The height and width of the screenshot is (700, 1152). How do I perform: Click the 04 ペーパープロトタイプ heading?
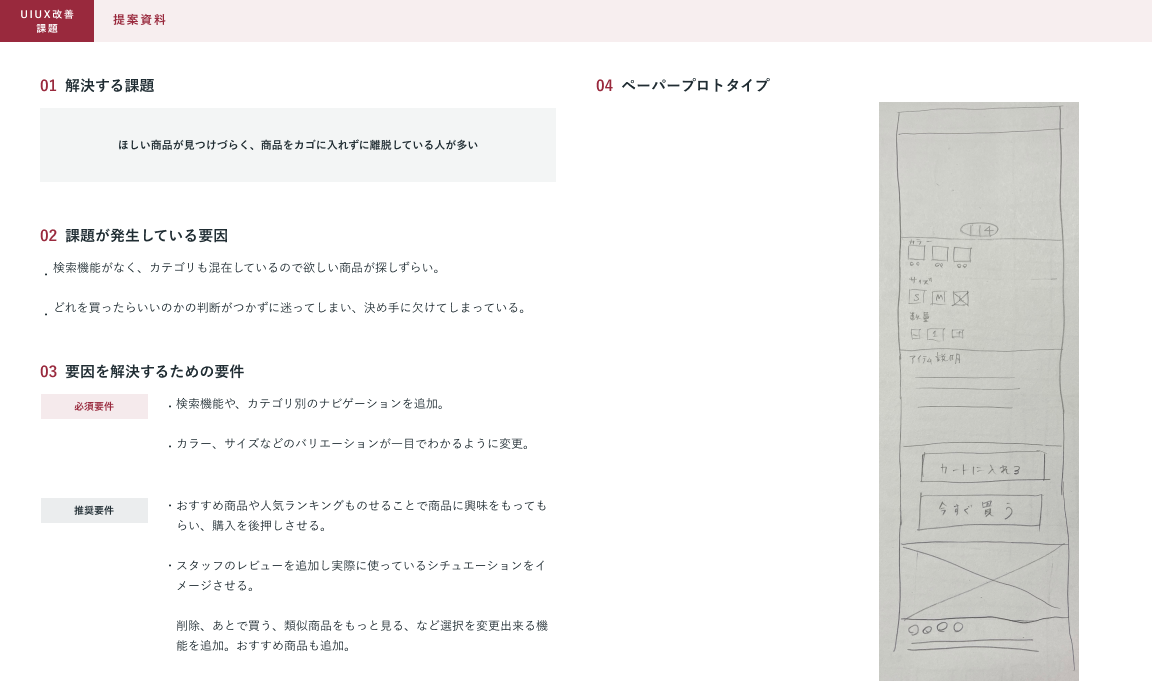[682, 86]
